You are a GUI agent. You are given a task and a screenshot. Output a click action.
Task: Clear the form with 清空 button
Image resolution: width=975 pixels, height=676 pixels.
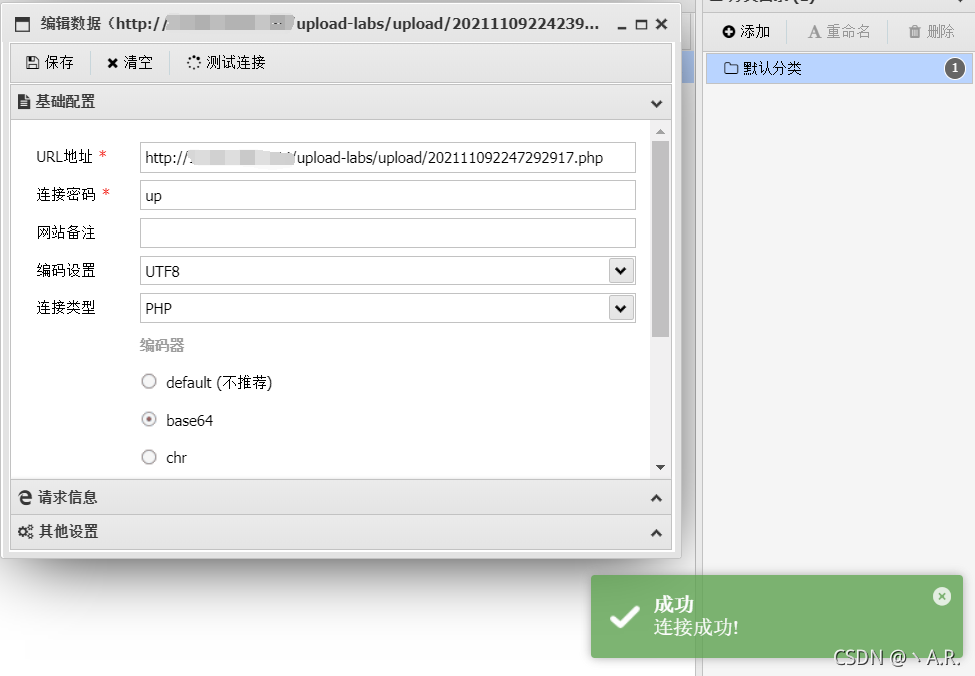click(x=129, y=63)
